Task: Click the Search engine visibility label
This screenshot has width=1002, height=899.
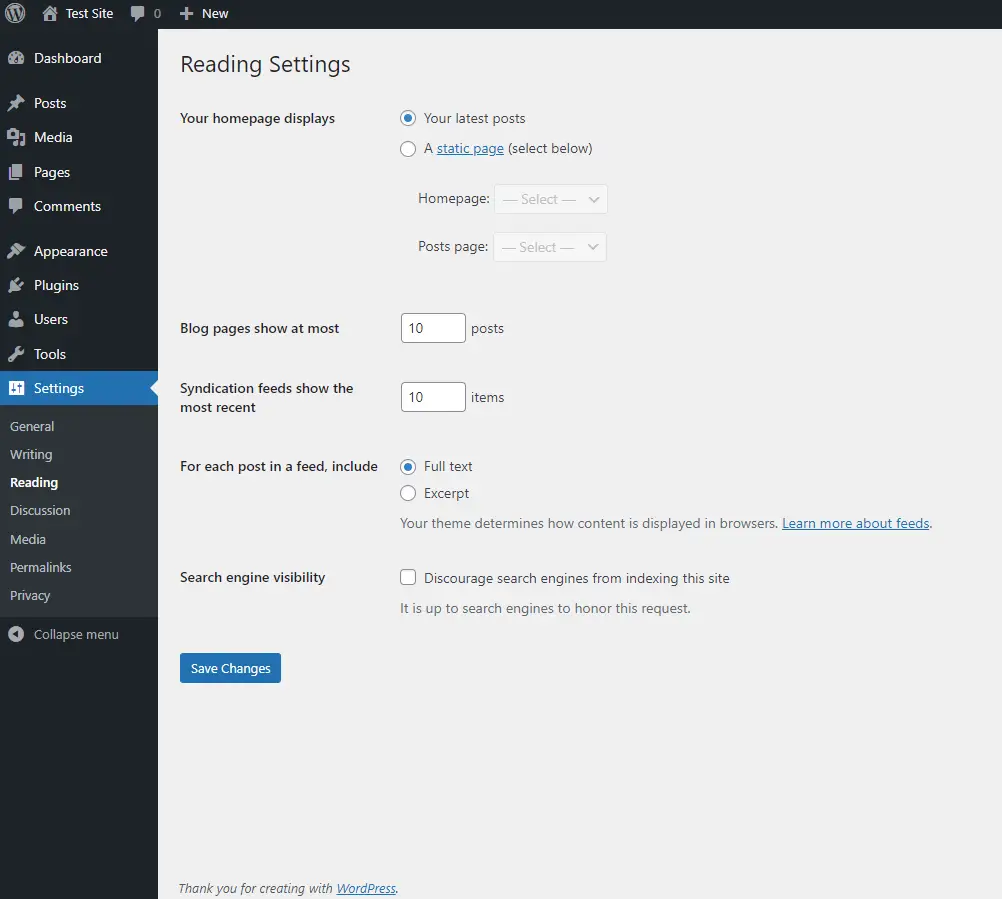Action: pyautogui.click(x=252, y=578)
